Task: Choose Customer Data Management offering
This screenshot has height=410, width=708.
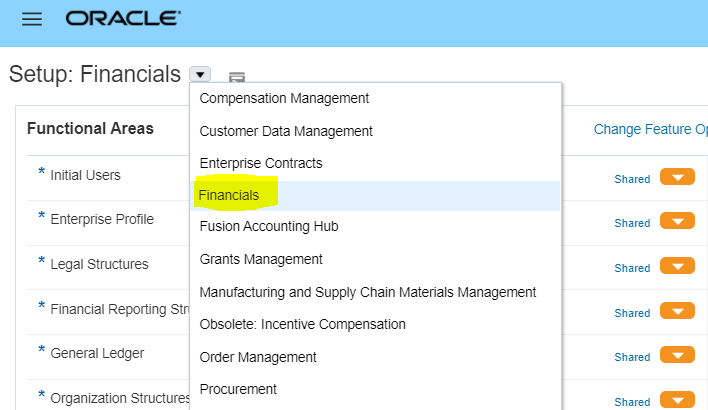Action: (286, 131)
